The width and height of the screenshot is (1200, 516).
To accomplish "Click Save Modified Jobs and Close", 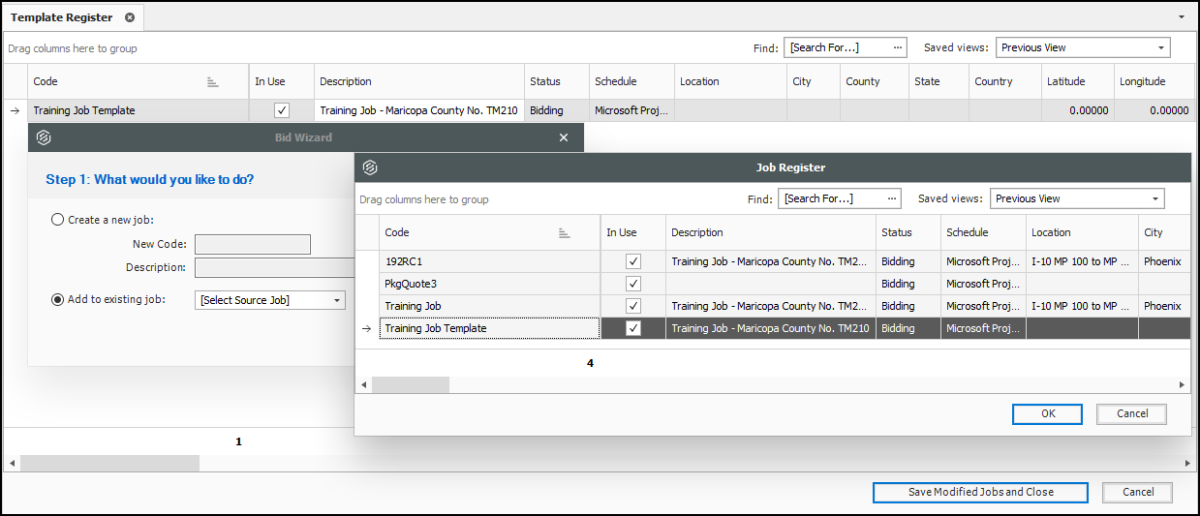I will pyautogui.click(x=980, y=492).
